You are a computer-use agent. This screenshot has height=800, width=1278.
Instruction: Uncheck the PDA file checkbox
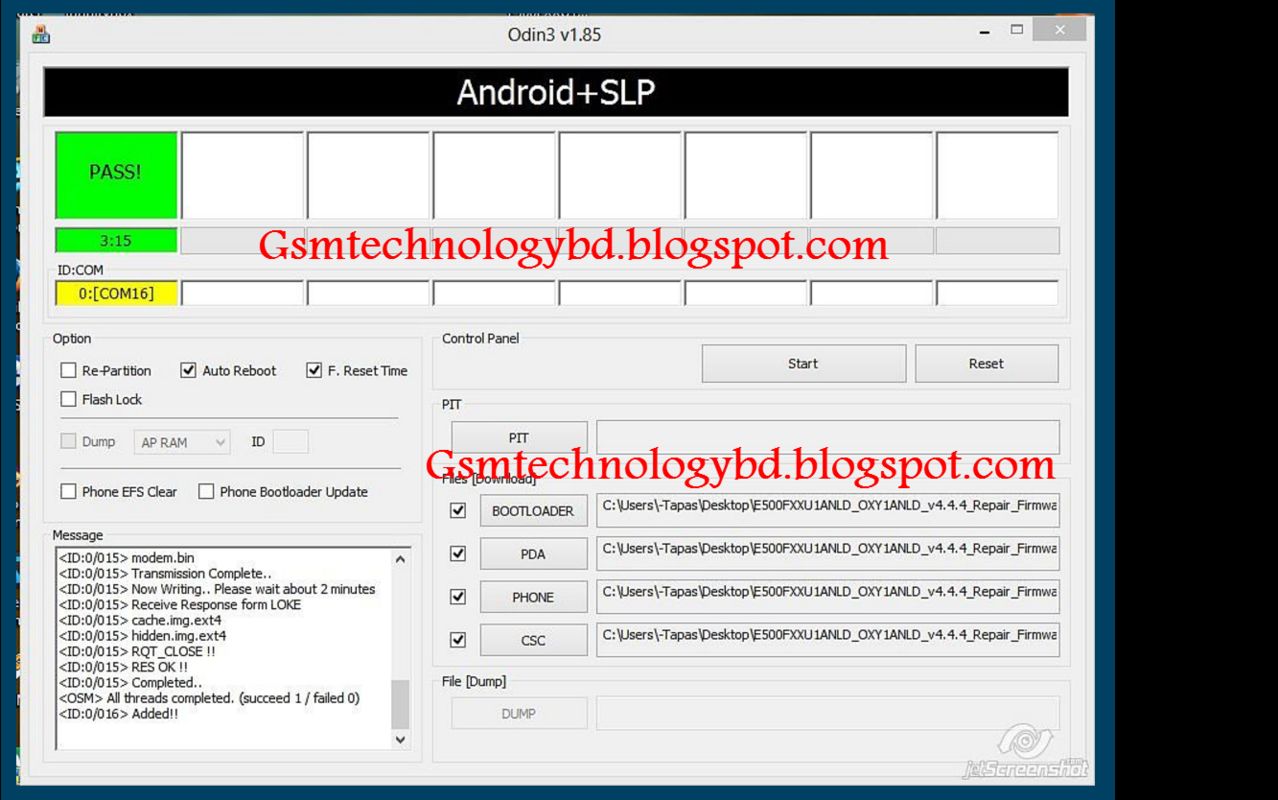[x=458, y=554]
